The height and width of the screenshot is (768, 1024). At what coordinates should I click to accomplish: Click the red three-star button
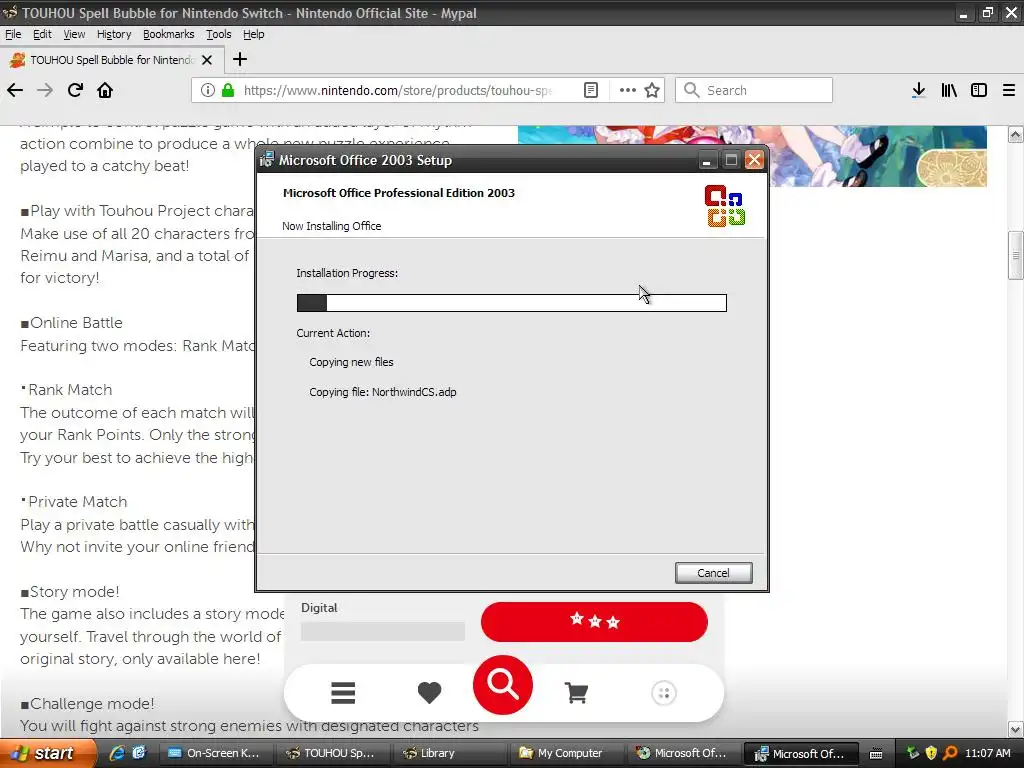[x=594, y=621]
